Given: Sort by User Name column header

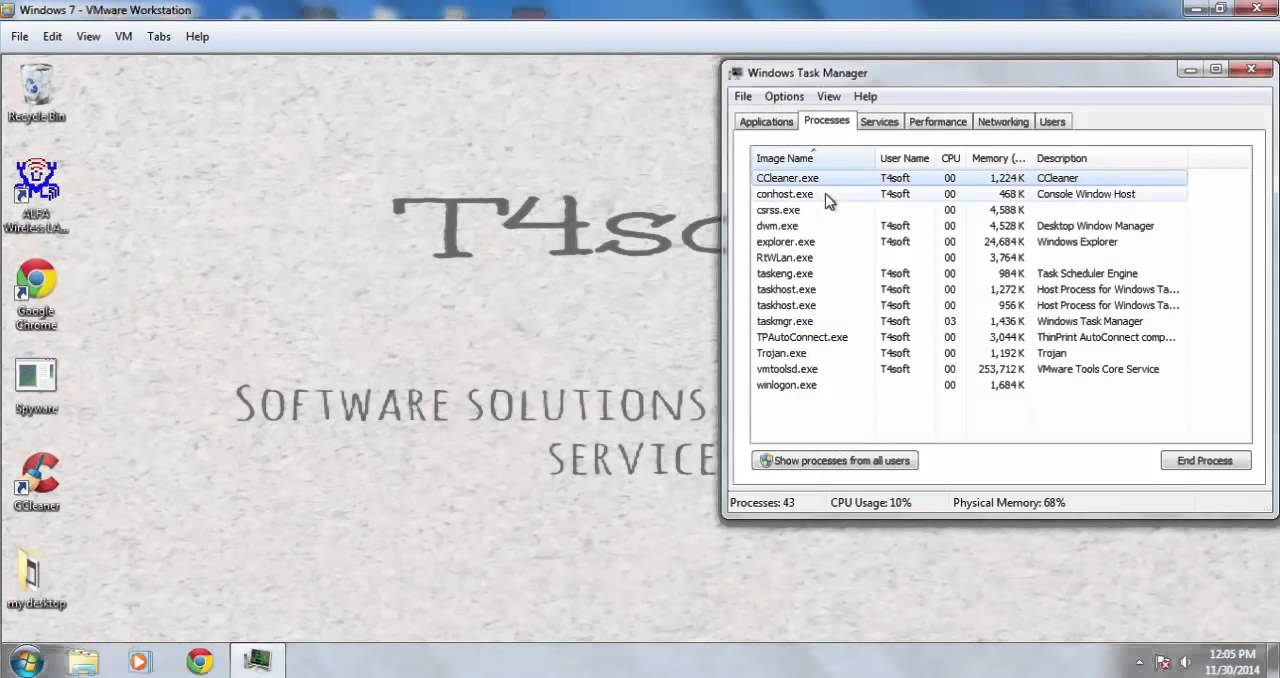Looking at the screenshot, I should 905,158.
